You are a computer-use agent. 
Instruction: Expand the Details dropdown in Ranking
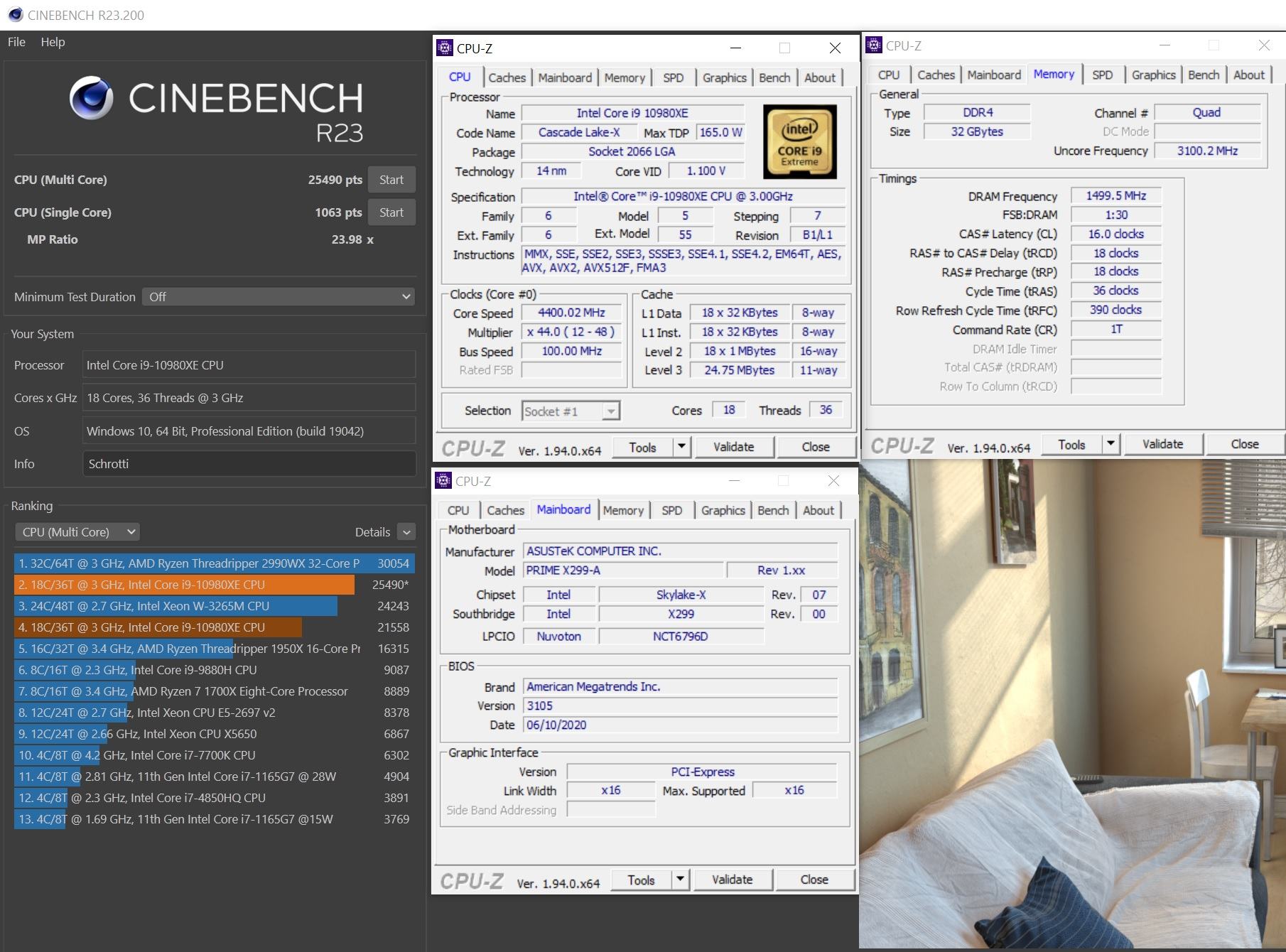coord(406,532)
